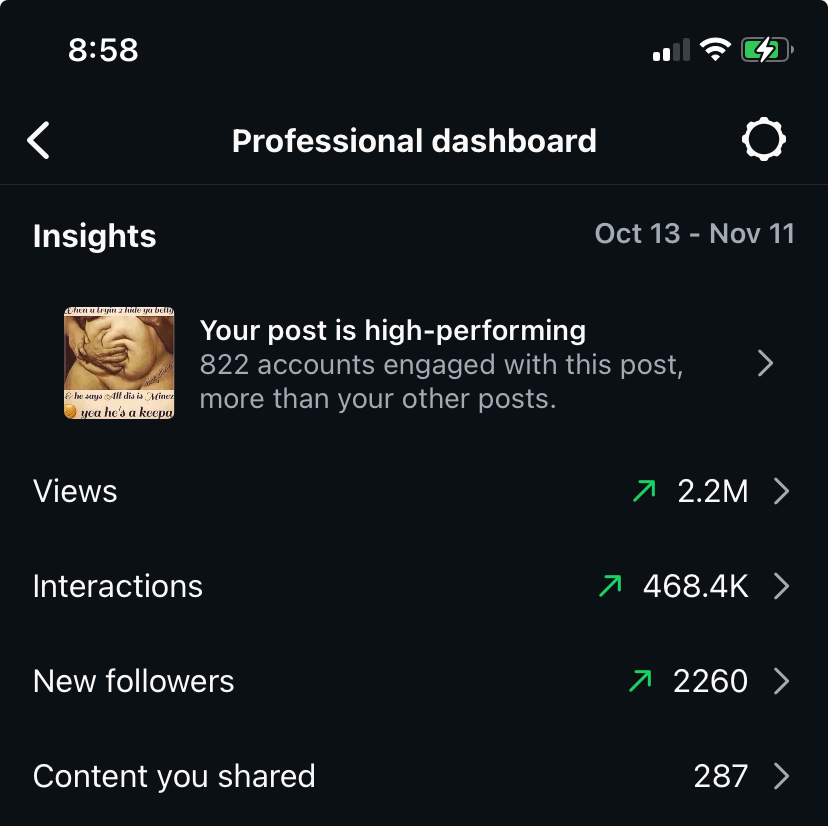
Task: Expand the New followers row chevron
Action: (x=782, y=681)
